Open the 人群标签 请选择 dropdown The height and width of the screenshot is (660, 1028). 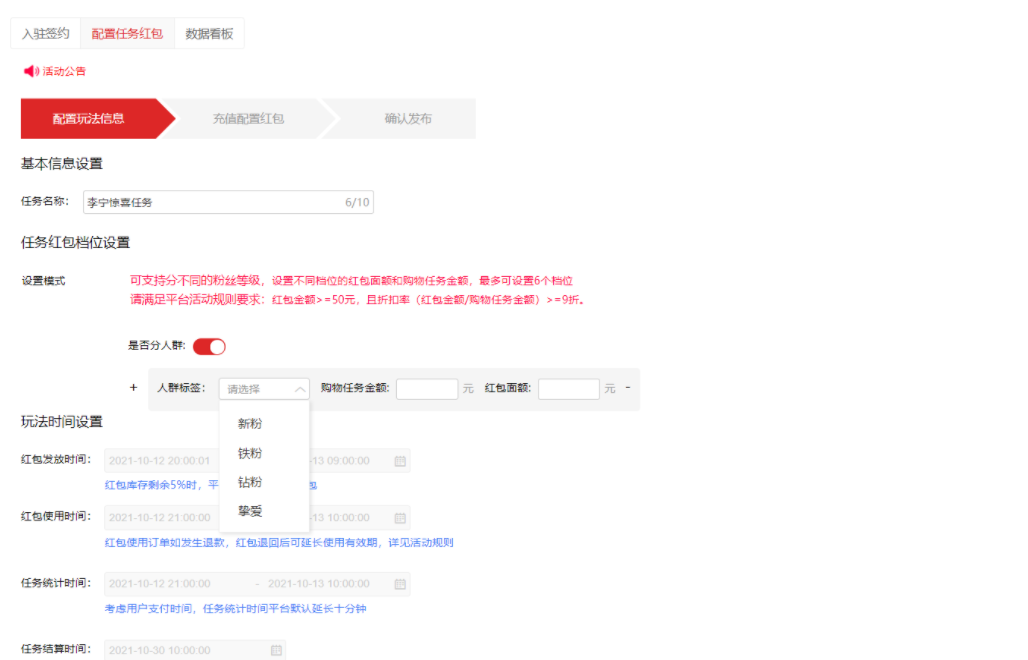pyautogui.click(x=262, y=388)
